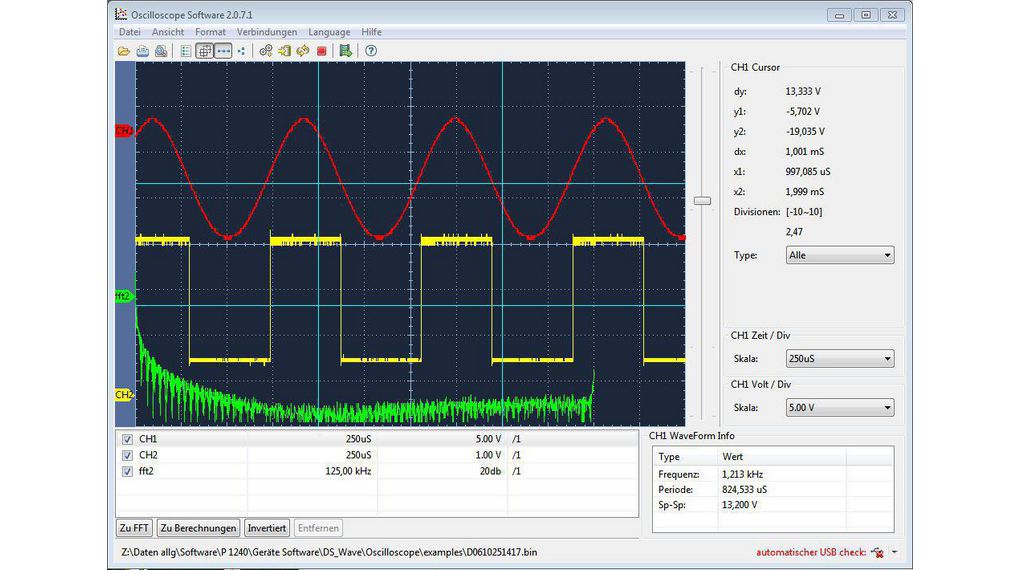Expand the CH1 Volt/Div Skala dropdown
Screen dimensions: 1020x570
tap(840, 408)
